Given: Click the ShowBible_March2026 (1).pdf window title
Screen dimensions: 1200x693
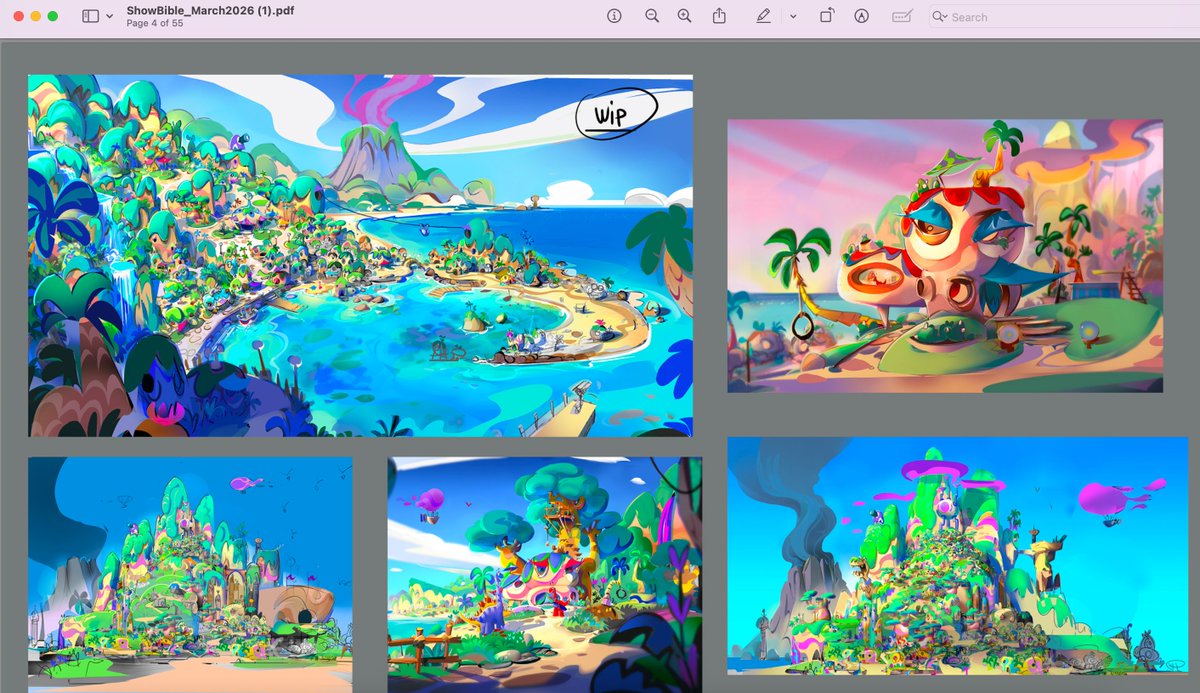Looking at the screenshot, I should [x=210, y=10].
